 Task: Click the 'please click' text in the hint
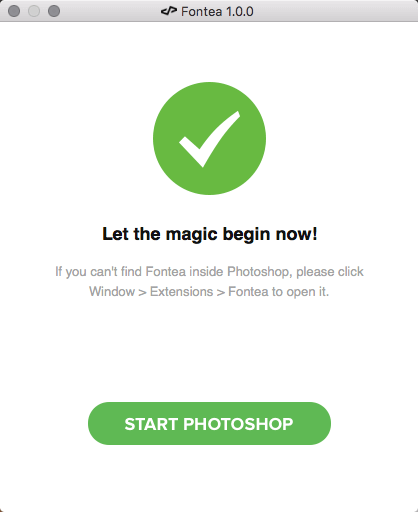pos(330,272)
